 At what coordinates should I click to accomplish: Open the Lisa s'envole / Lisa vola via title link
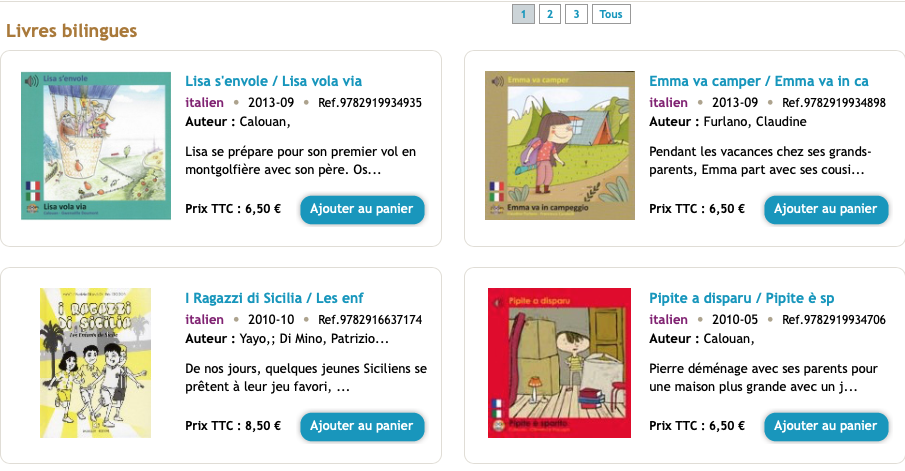(x=274, y=81)
